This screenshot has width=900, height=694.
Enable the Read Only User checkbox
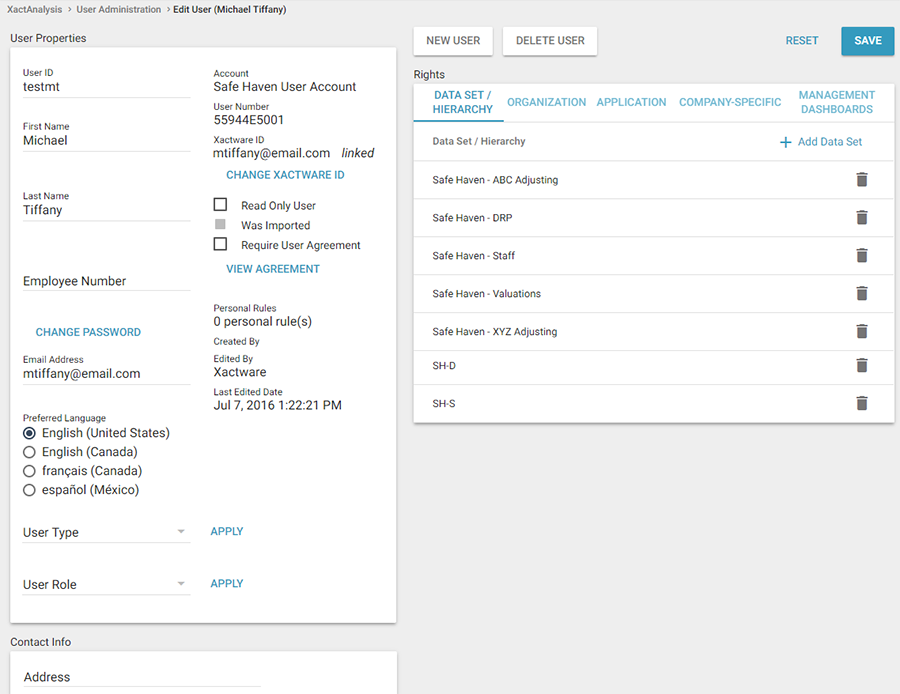point(221,205)
